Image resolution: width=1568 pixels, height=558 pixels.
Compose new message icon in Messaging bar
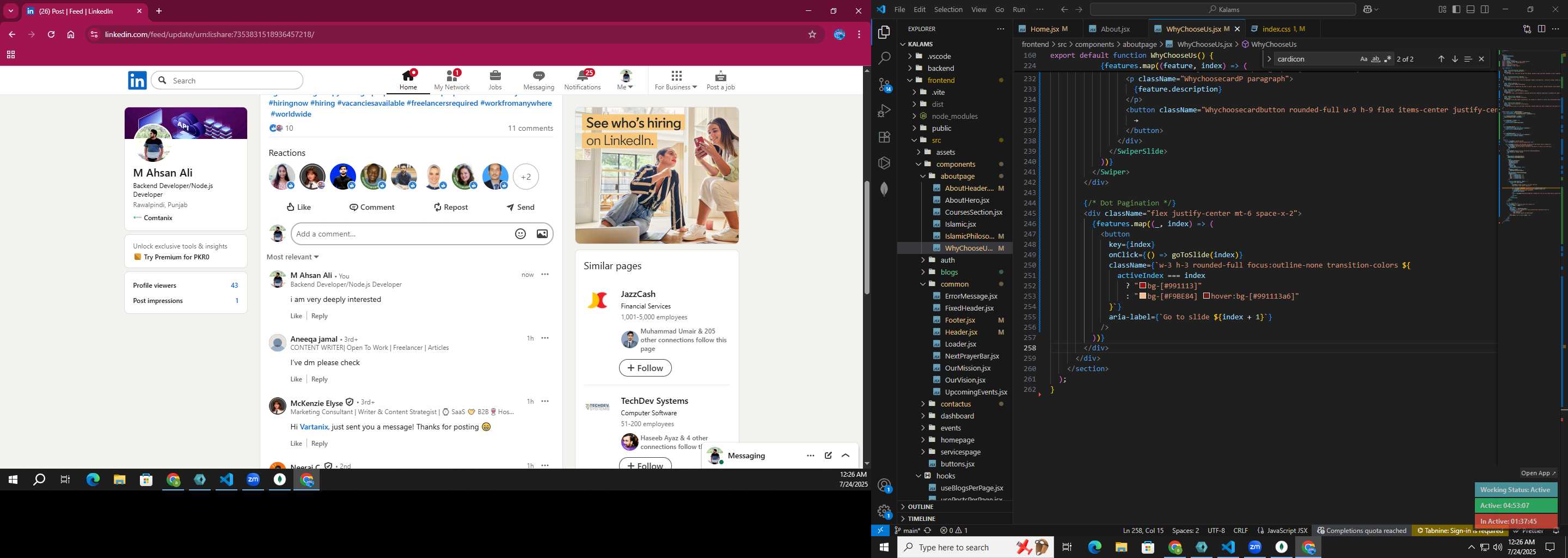829,456
